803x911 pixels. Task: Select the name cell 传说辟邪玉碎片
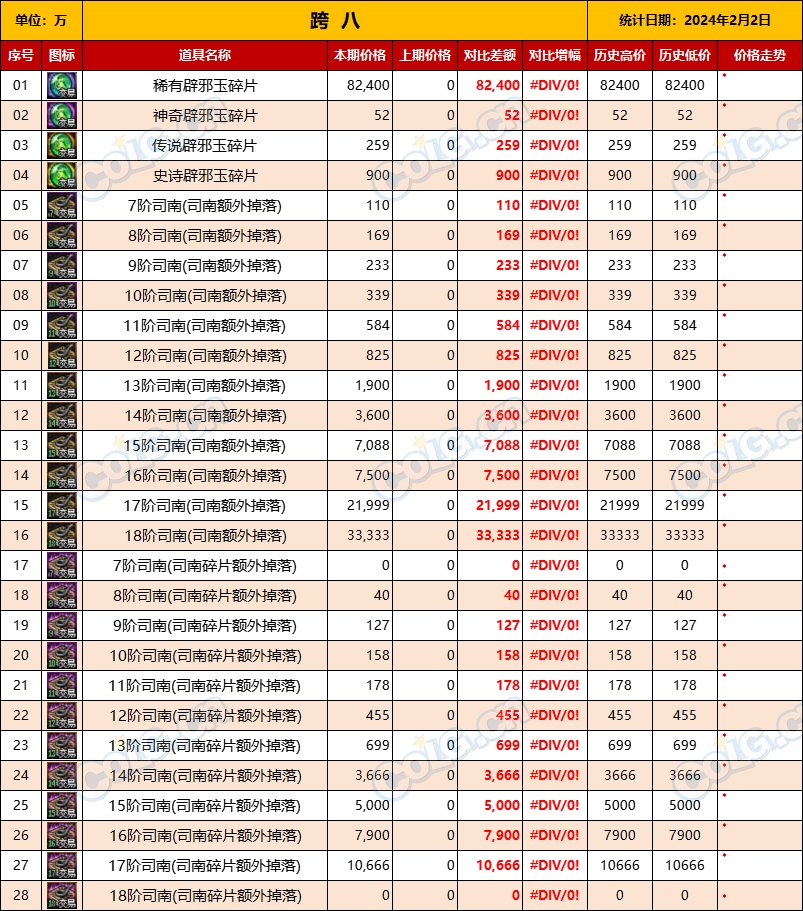click(x=205, y=145)
